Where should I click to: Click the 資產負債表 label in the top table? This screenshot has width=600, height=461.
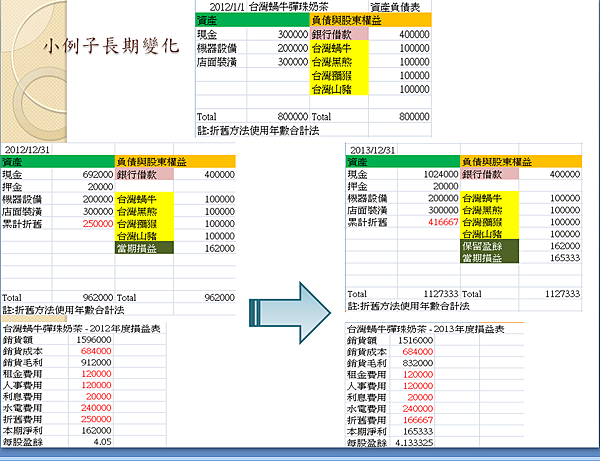(395, 7)
